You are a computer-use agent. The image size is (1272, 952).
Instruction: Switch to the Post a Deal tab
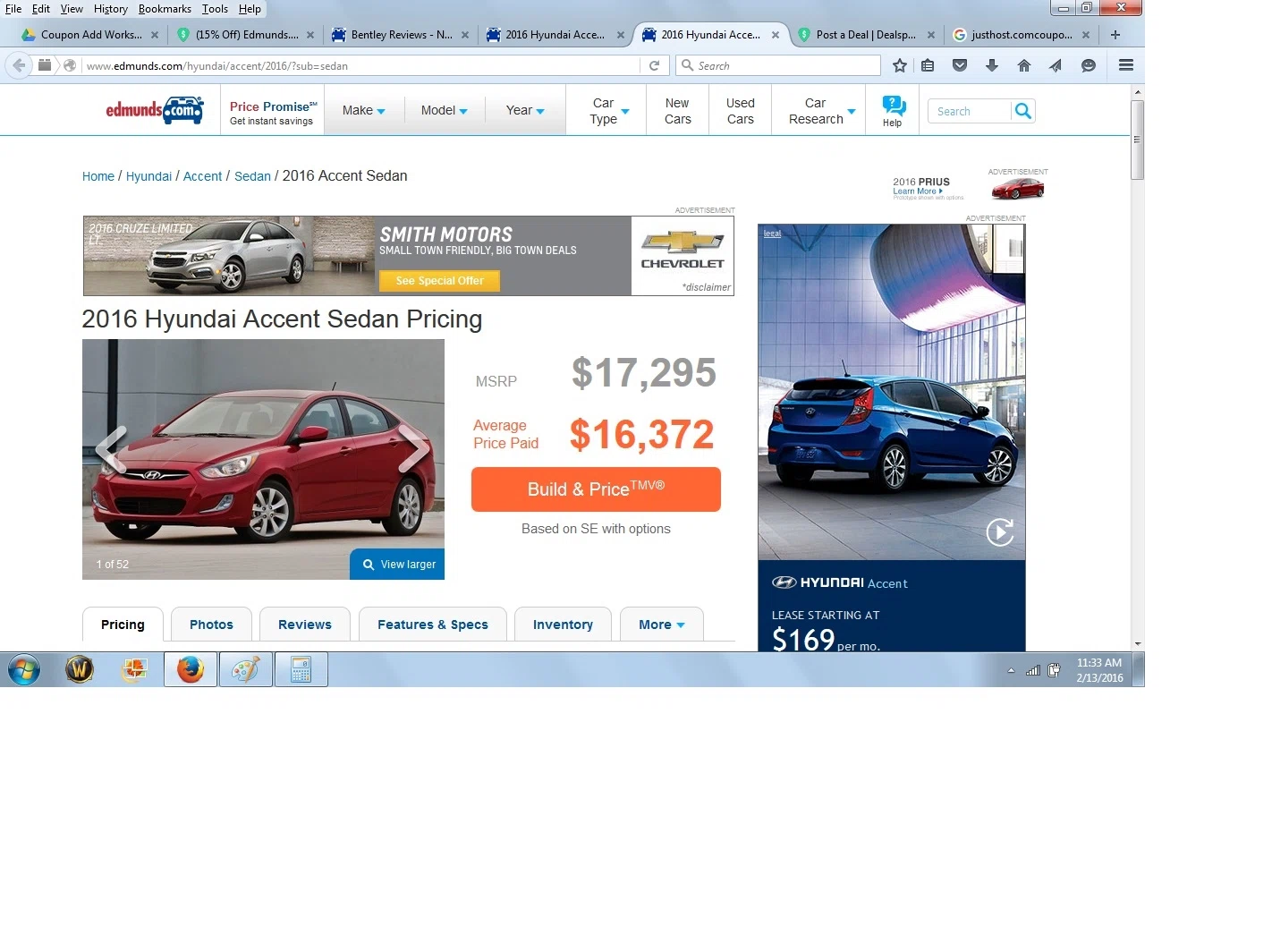click(865, 35)
